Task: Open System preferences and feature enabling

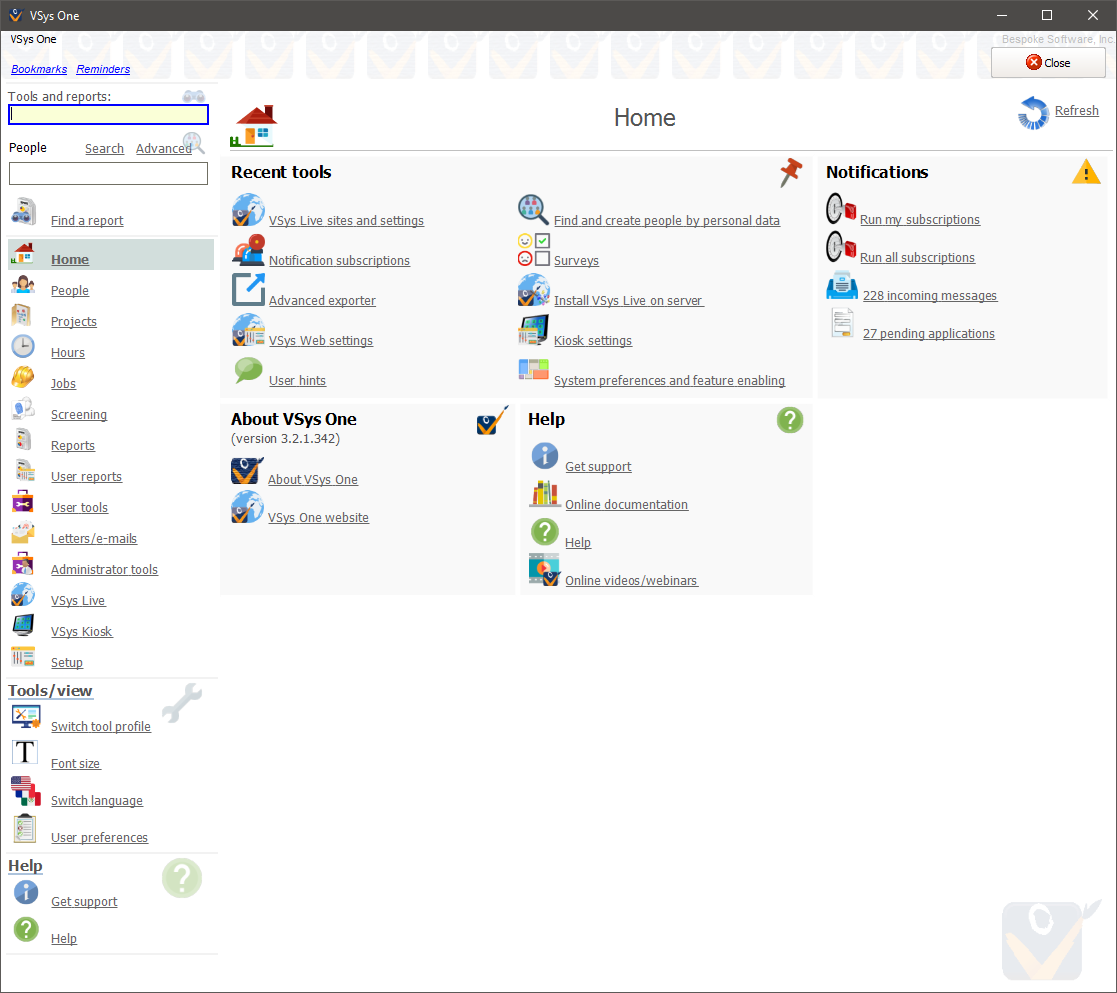Action: click(x=668, y=381)
